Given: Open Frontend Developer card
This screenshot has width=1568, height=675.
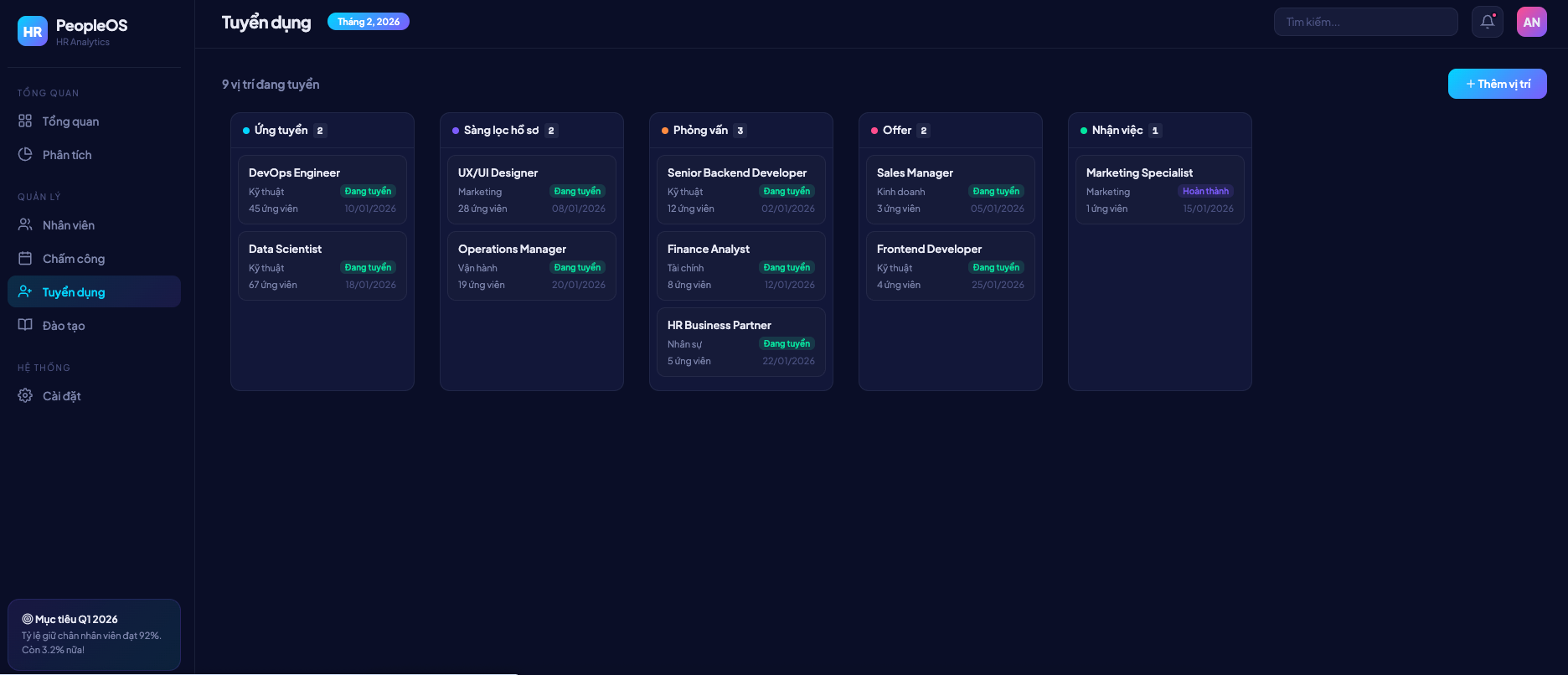Looking at the screenshot, I should (951, 265).
